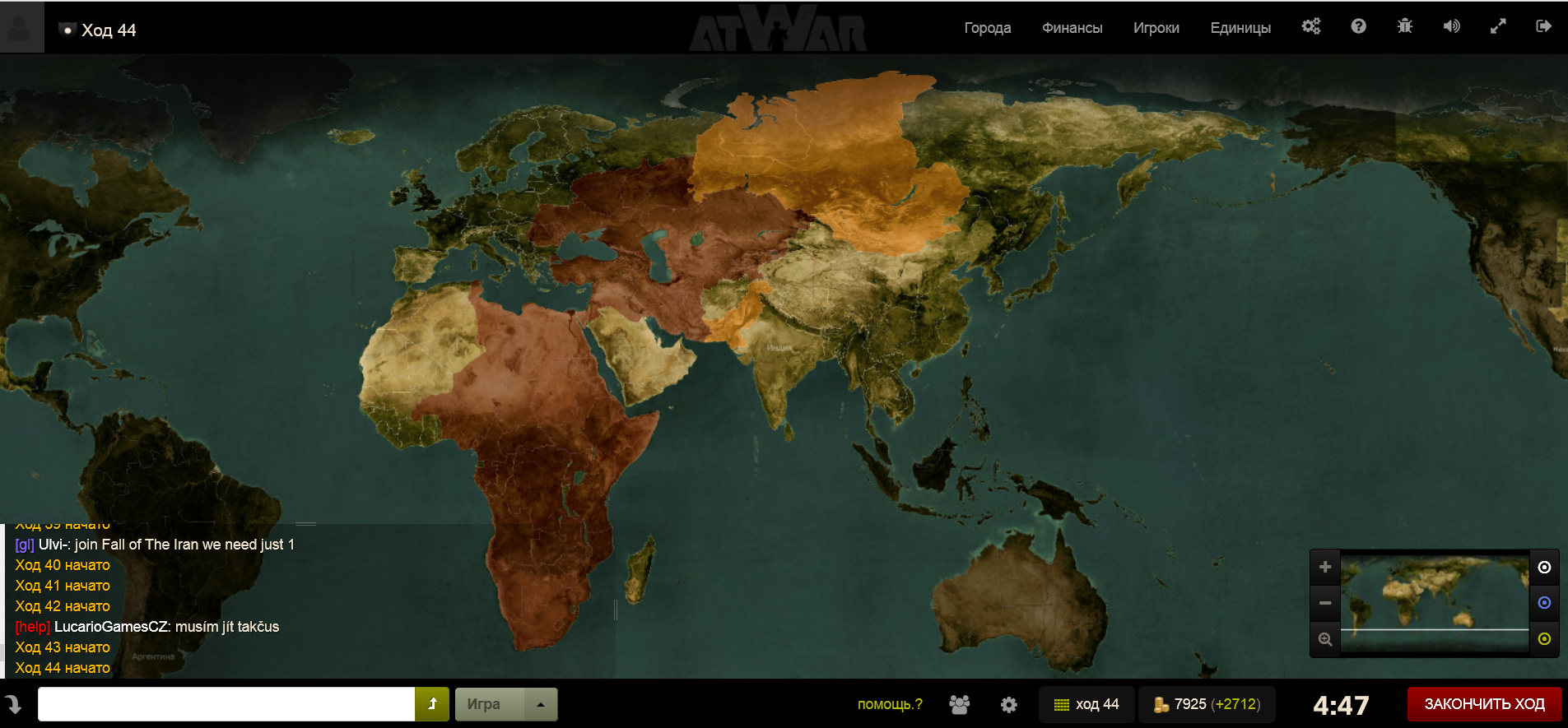1568x728 pixels.
Task: Click the 4:47 turn timer
Action: [1341, 705]
